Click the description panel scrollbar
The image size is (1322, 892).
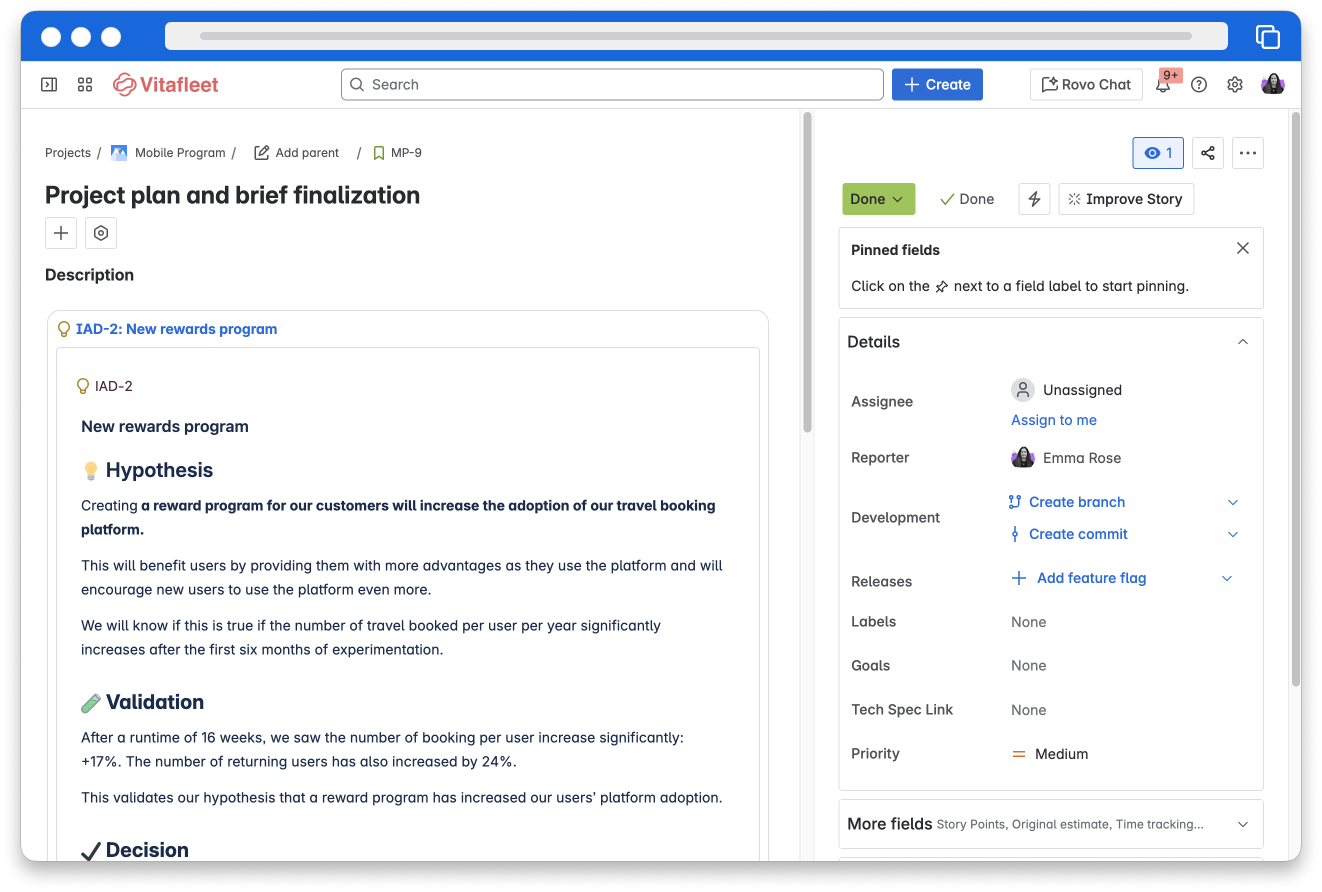pyautogui.click(x=807, y=273)
